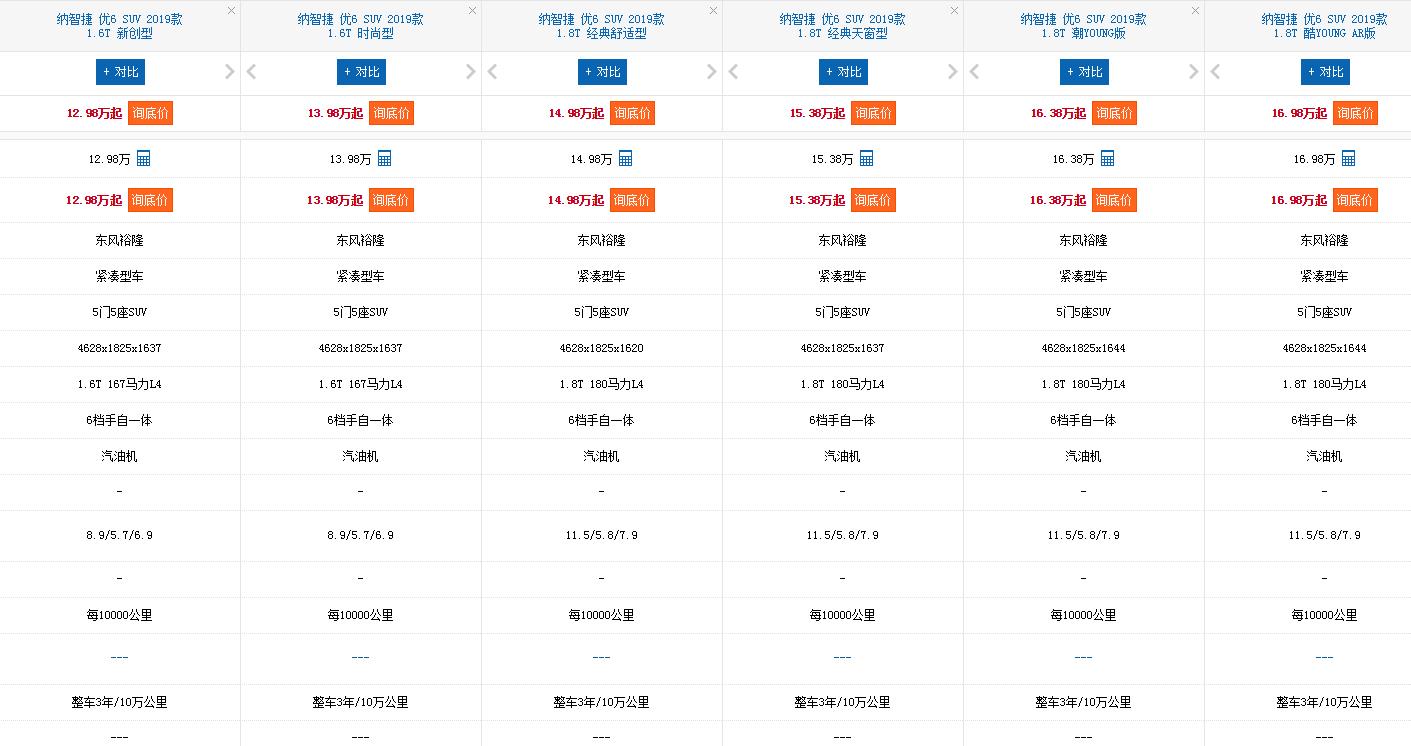The height and width of the screenshot is (746, 1411).
Task: Move 1.8T 经典舒适型 column right
Action: click(x=712, y=72)
